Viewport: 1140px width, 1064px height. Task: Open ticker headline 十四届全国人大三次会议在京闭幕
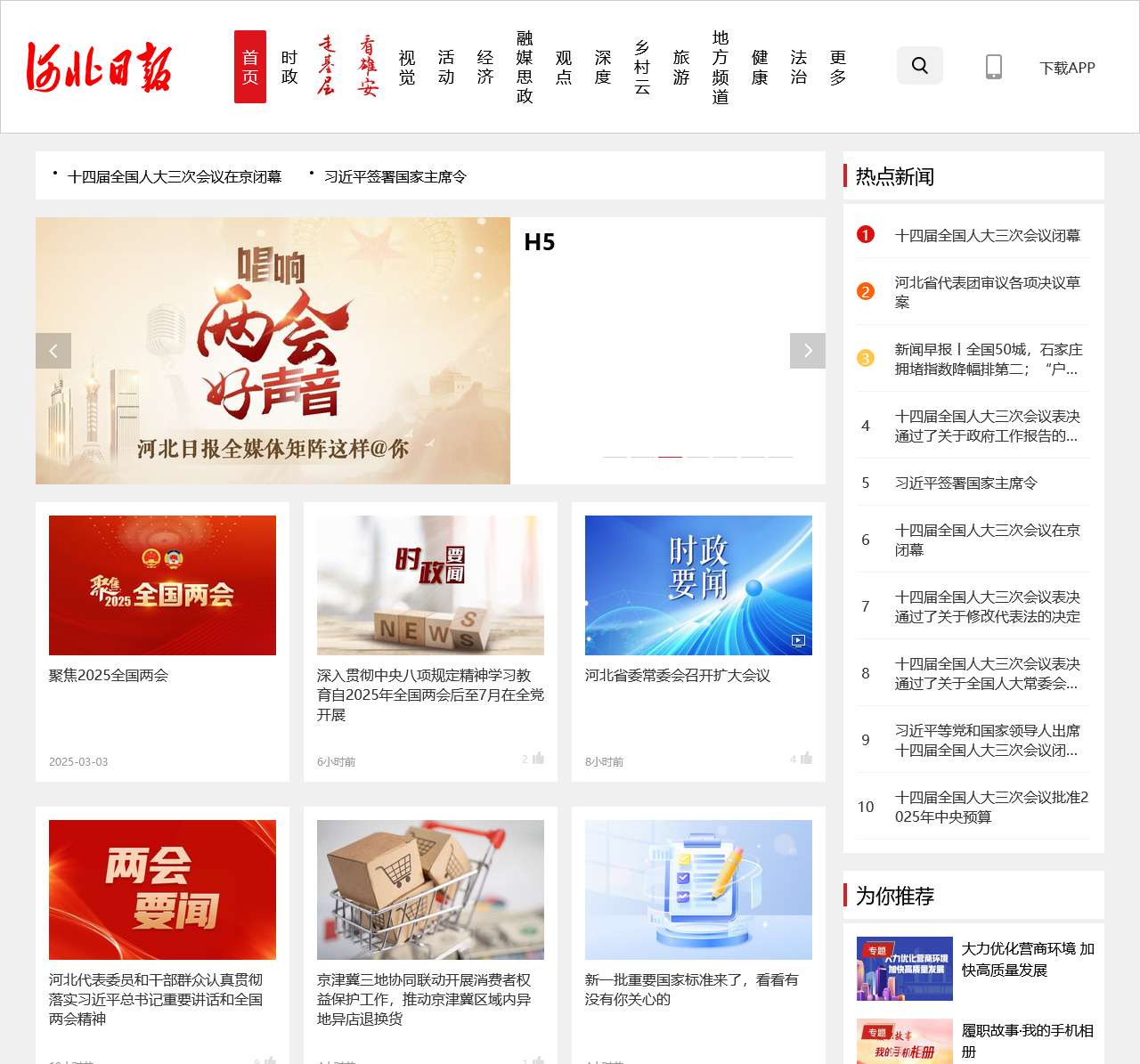(x=175, y=176)
